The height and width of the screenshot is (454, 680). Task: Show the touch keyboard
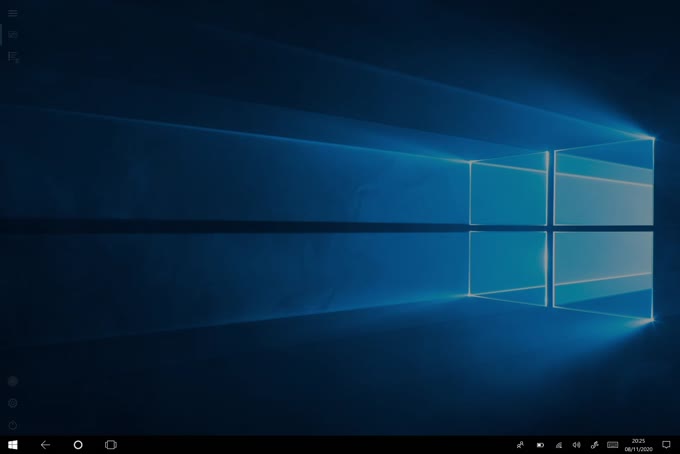pos(612,444)
